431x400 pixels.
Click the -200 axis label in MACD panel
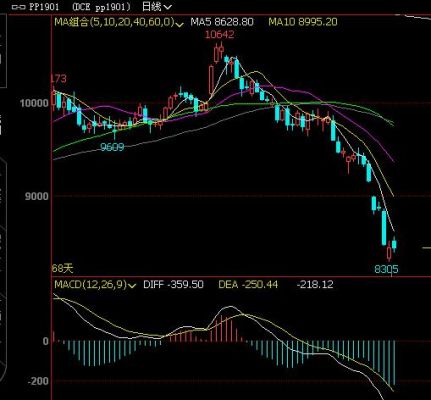pos(38,381)
